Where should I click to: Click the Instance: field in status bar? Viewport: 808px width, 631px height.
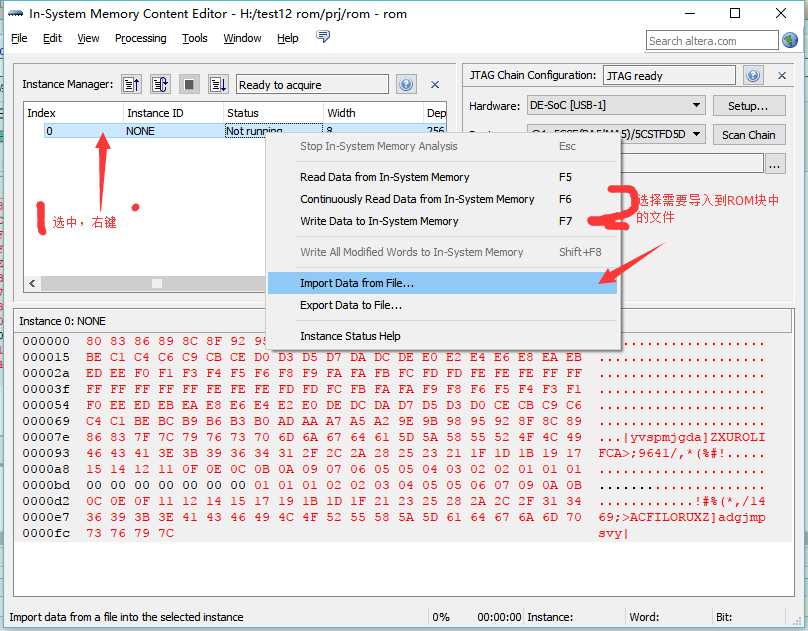coord(550,617)
